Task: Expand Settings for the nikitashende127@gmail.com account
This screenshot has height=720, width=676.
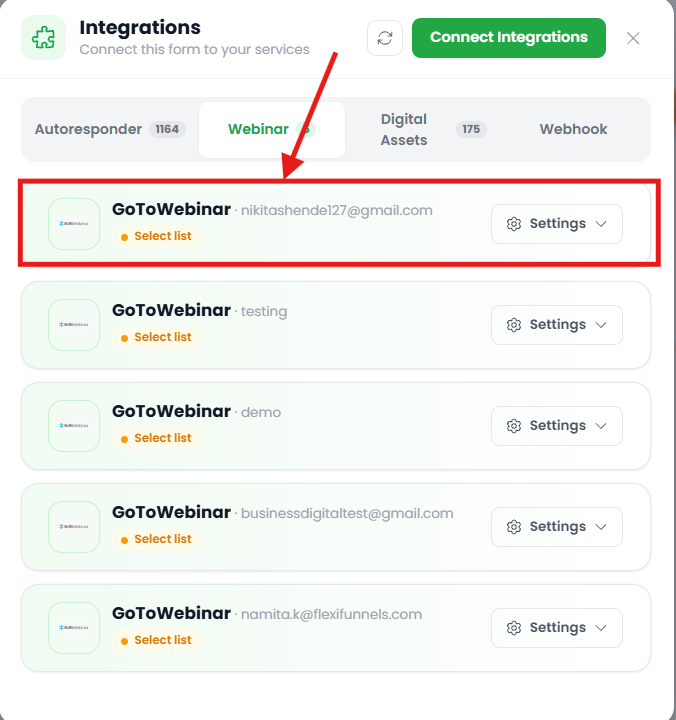Action: (557, 224)
